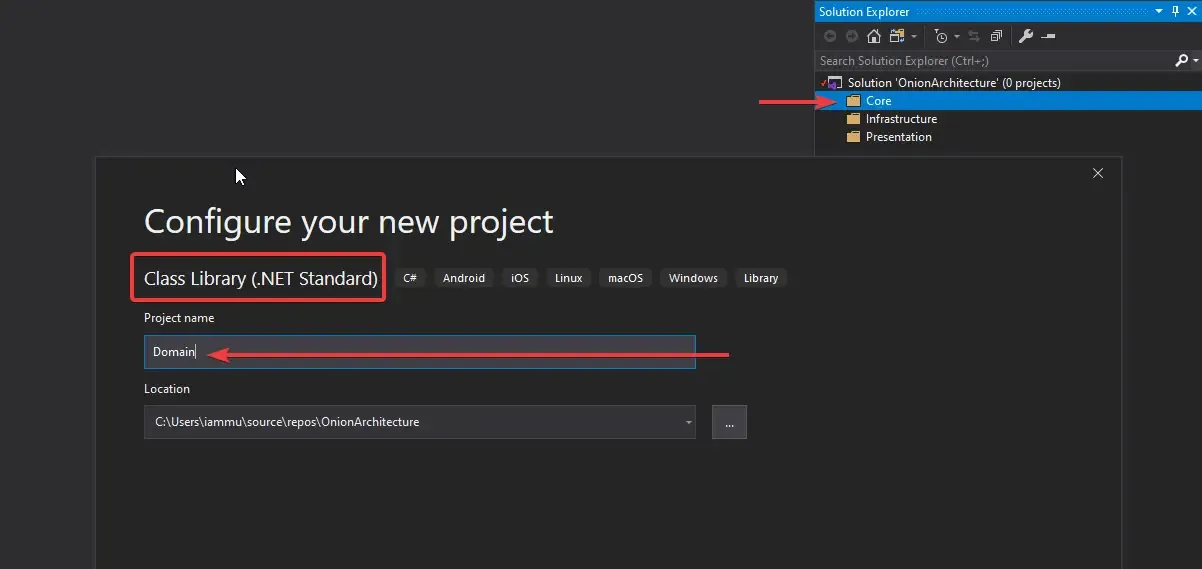Click the Linux tag
This screenshot has height=569, width=1202.
click(x=569, y=278)
